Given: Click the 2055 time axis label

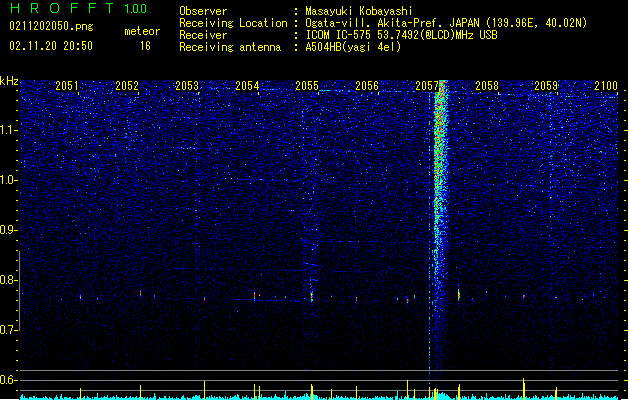Looking at the screenshot, I should click(307, 86).
